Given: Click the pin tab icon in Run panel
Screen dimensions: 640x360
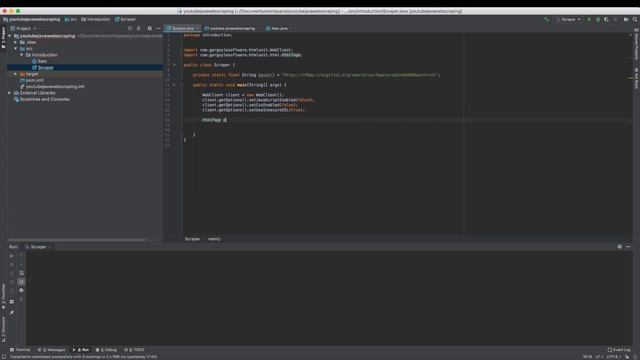Looking at the screenshot, I should click(x=11, y=313).
